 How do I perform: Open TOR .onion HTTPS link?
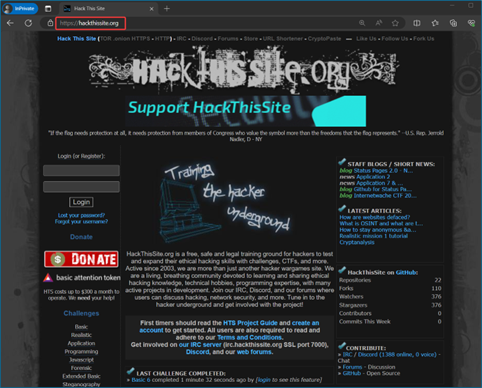coord(125,39)
